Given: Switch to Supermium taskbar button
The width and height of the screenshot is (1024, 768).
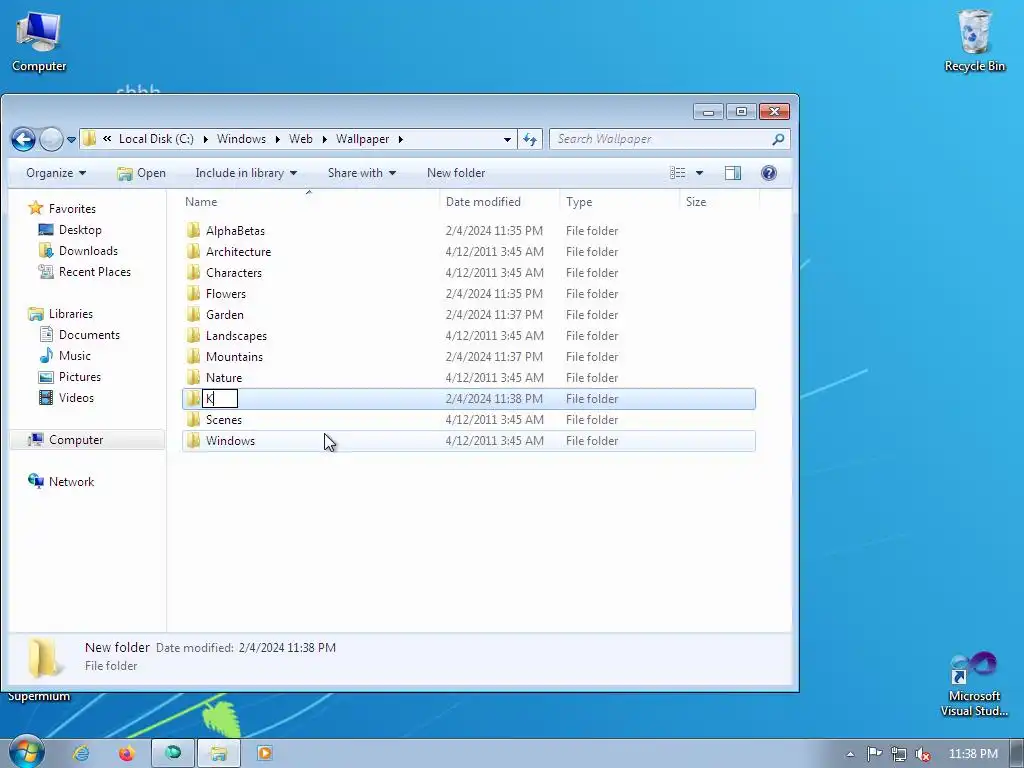Looking at the screenshot, I should [x=173, y=753].
